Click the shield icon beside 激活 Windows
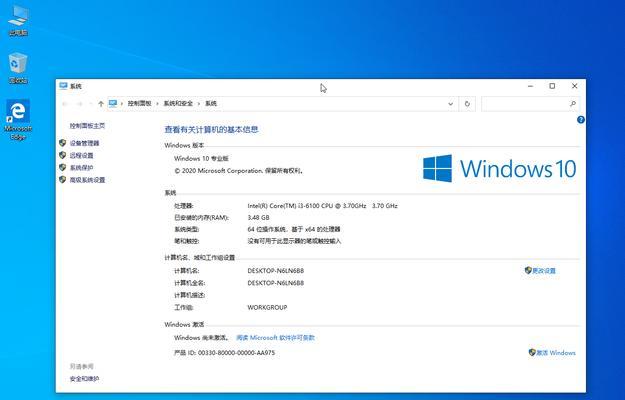This screenshot has height=400, width=625. click(x=532, y=352)
